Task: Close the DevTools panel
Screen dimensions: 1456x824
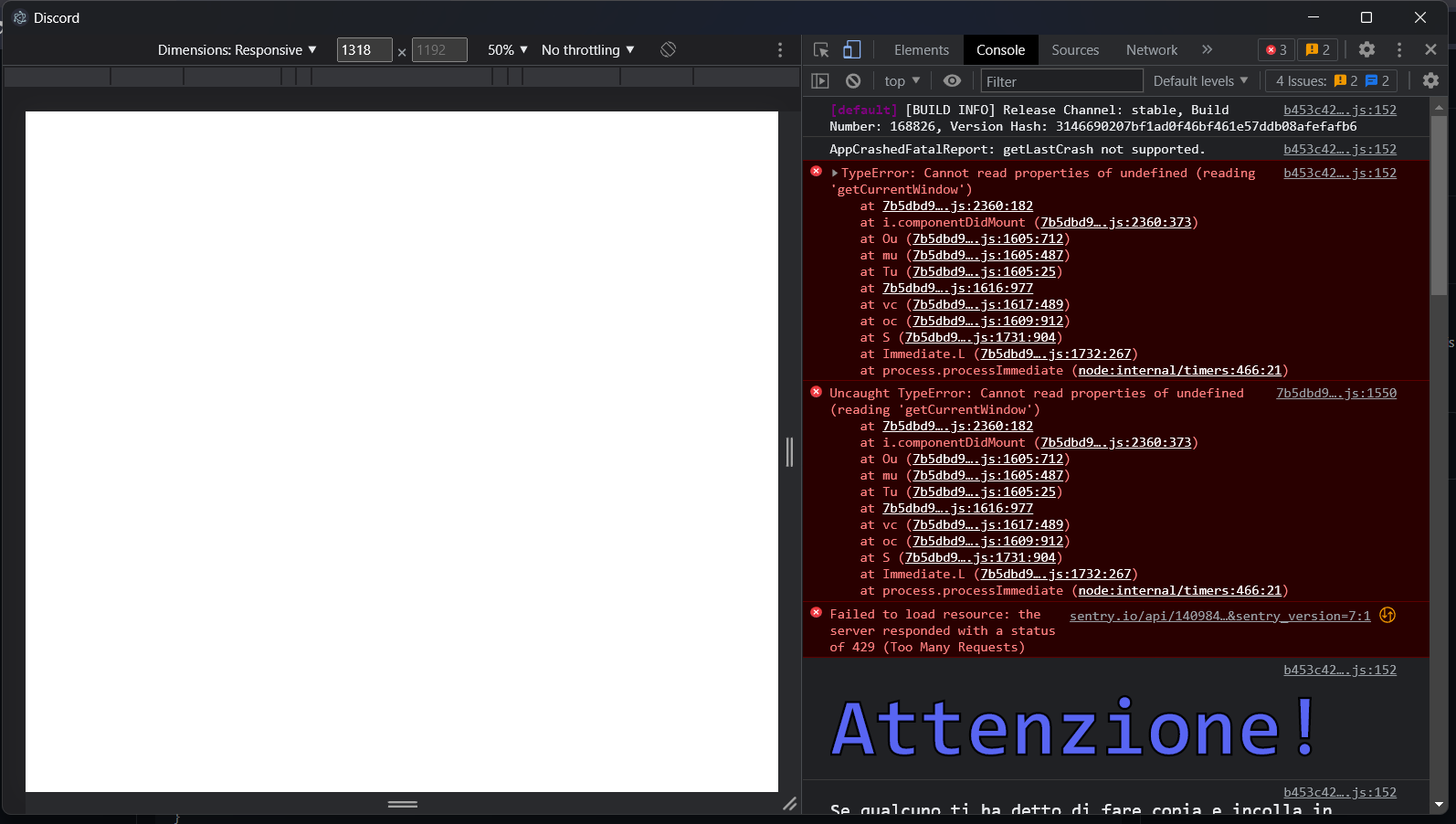Action: pyautogui.click(x=1430, y=49)
